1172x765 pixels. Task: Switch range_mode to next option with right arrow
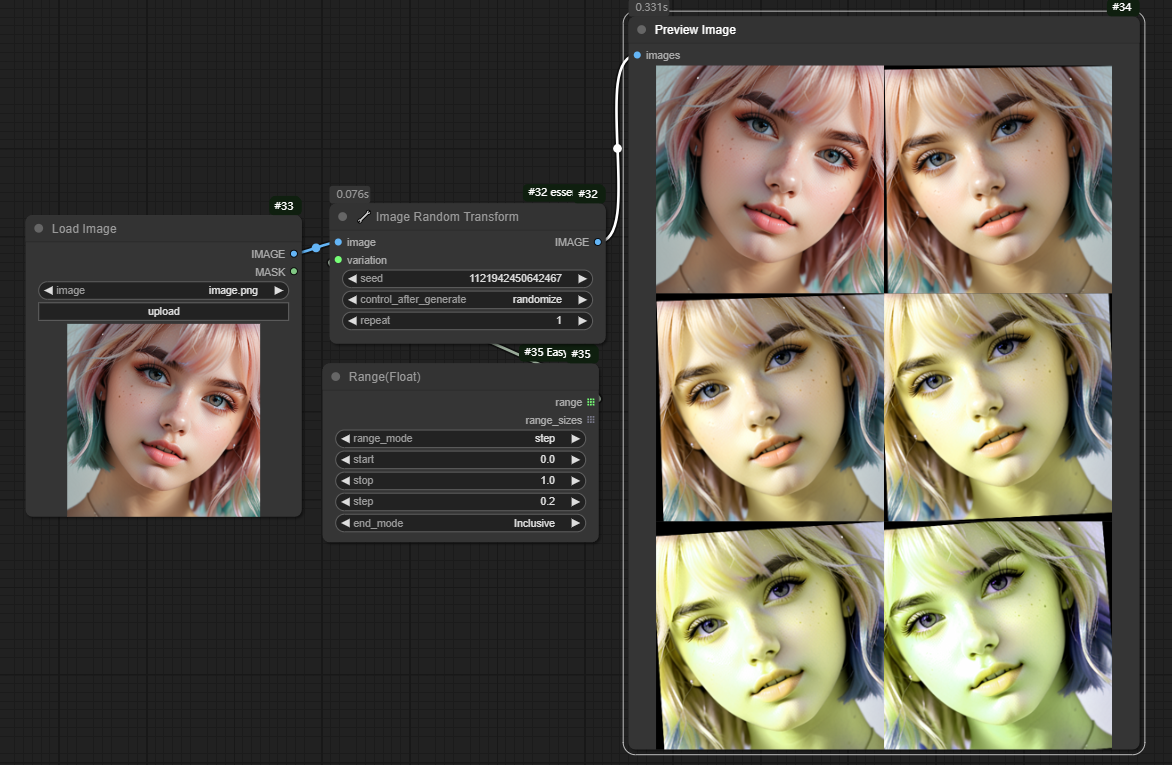[x=575, y=439]
